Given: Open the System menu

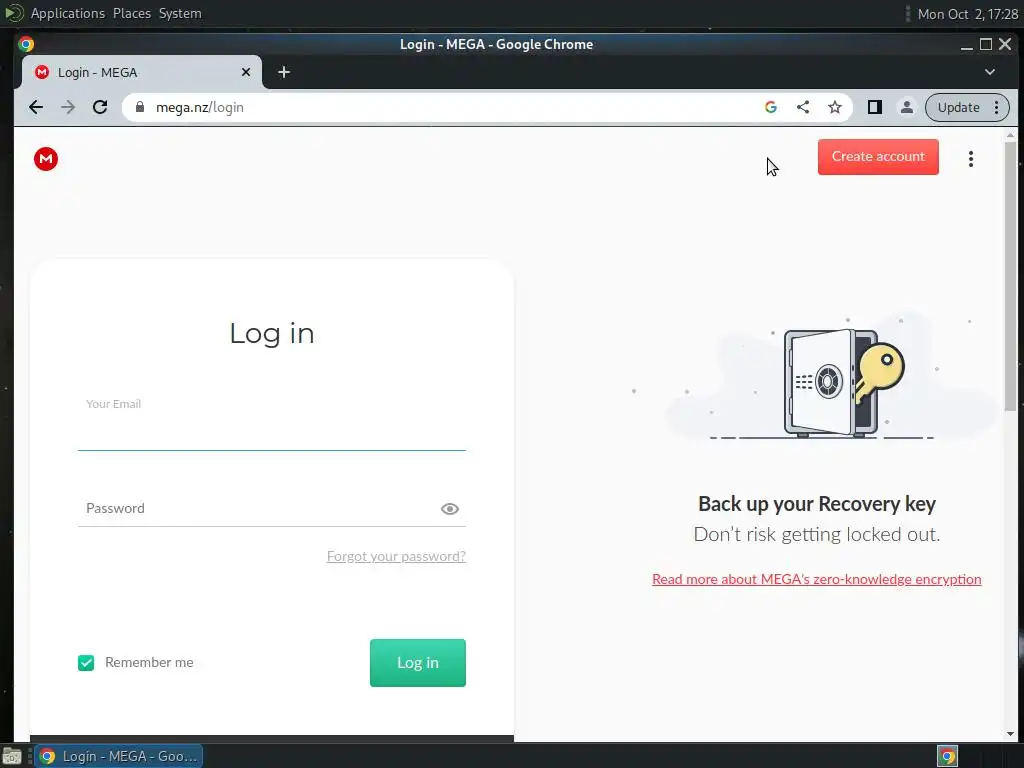Looking at the screenshot, I should click(x=180, y=13).
